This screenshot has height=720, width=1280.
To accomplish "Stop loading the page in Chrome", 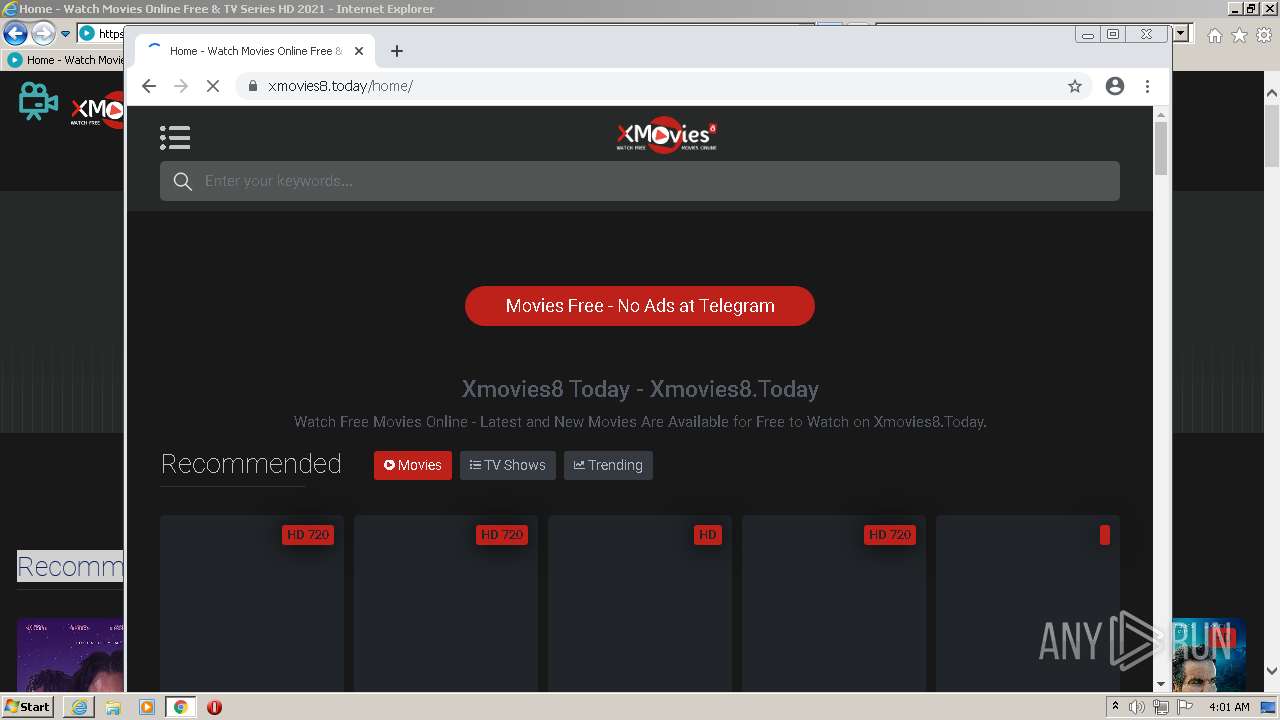I will [x=213, y=86].
